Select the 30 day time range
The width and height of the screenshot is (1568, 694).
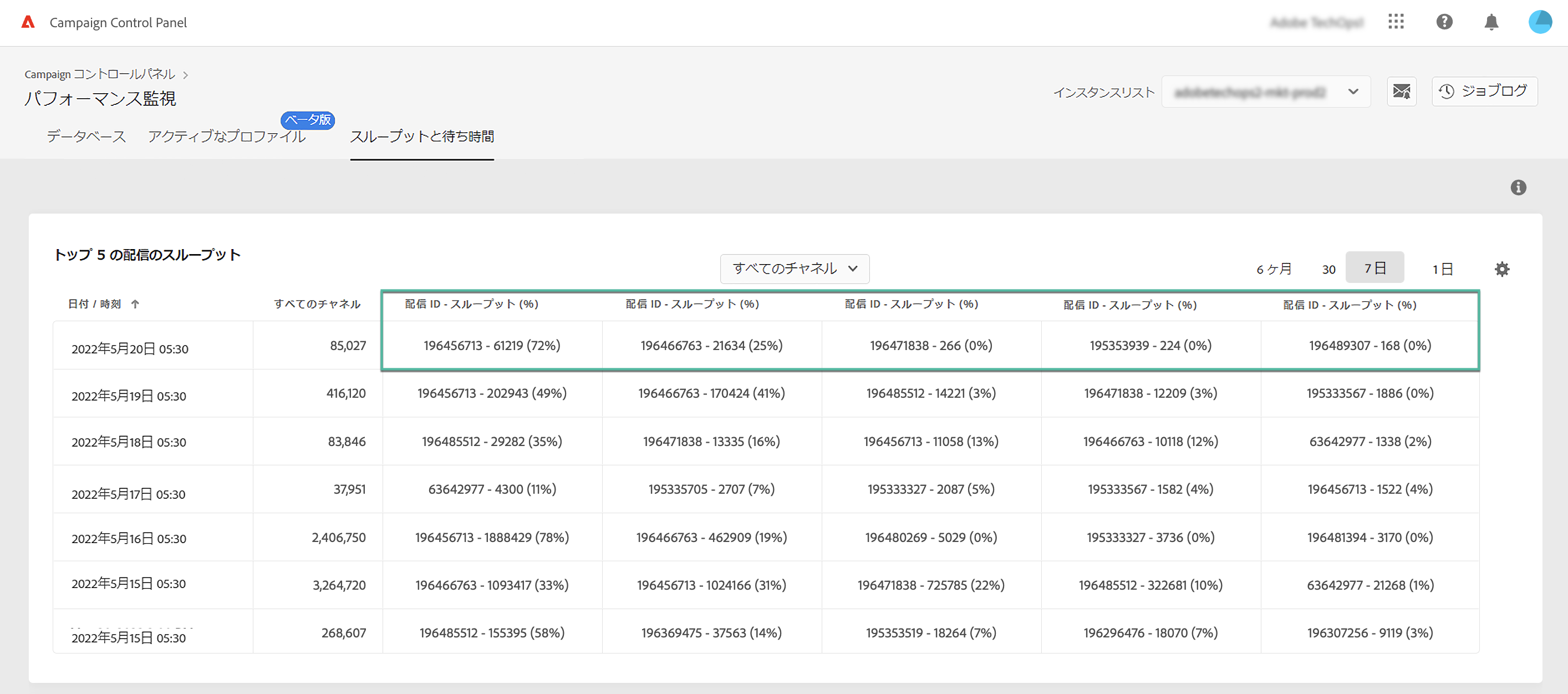tap(1328, 269)
